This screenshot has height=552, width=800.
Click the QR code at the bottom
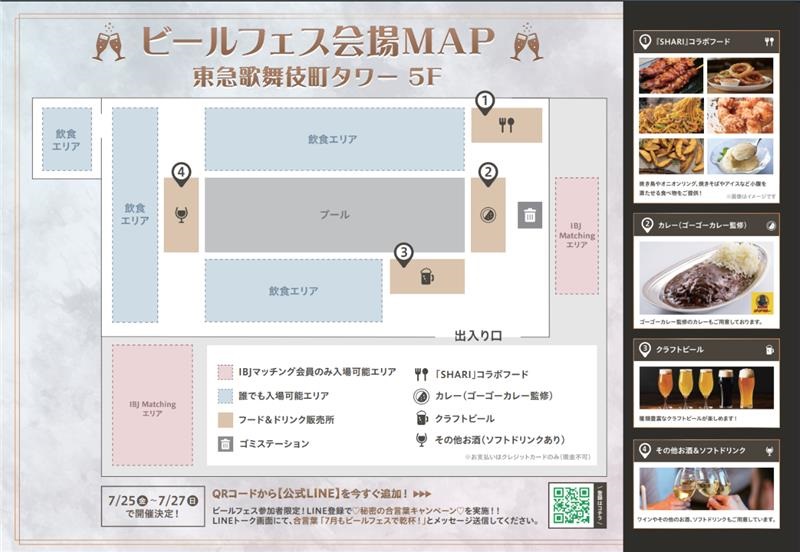pyautogui.click(x=571, y=504)
